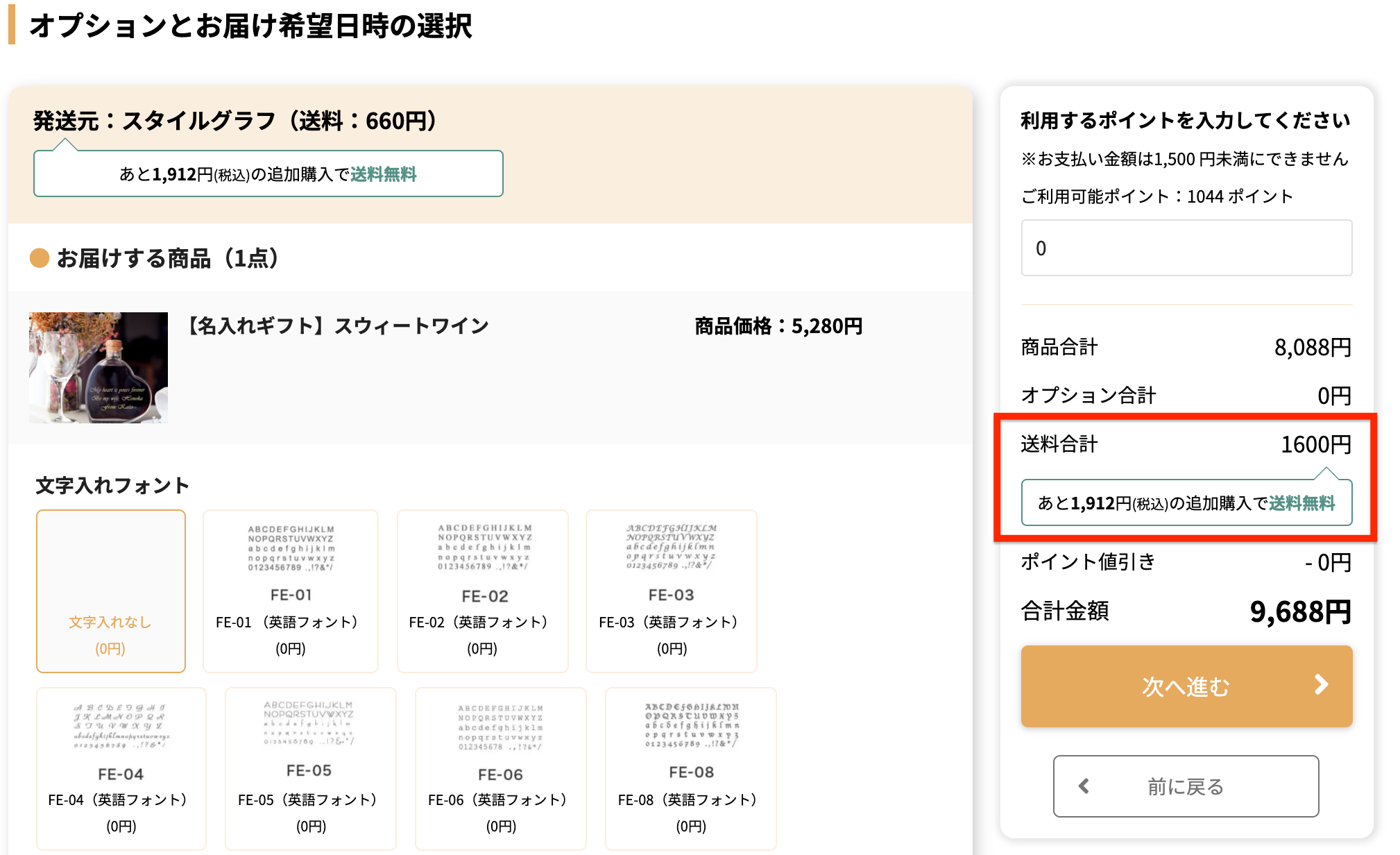The height and width of the screenshot is (855, 1400).
Task: Click the FE-01 alphabet preview image
Action: (291, 548)
